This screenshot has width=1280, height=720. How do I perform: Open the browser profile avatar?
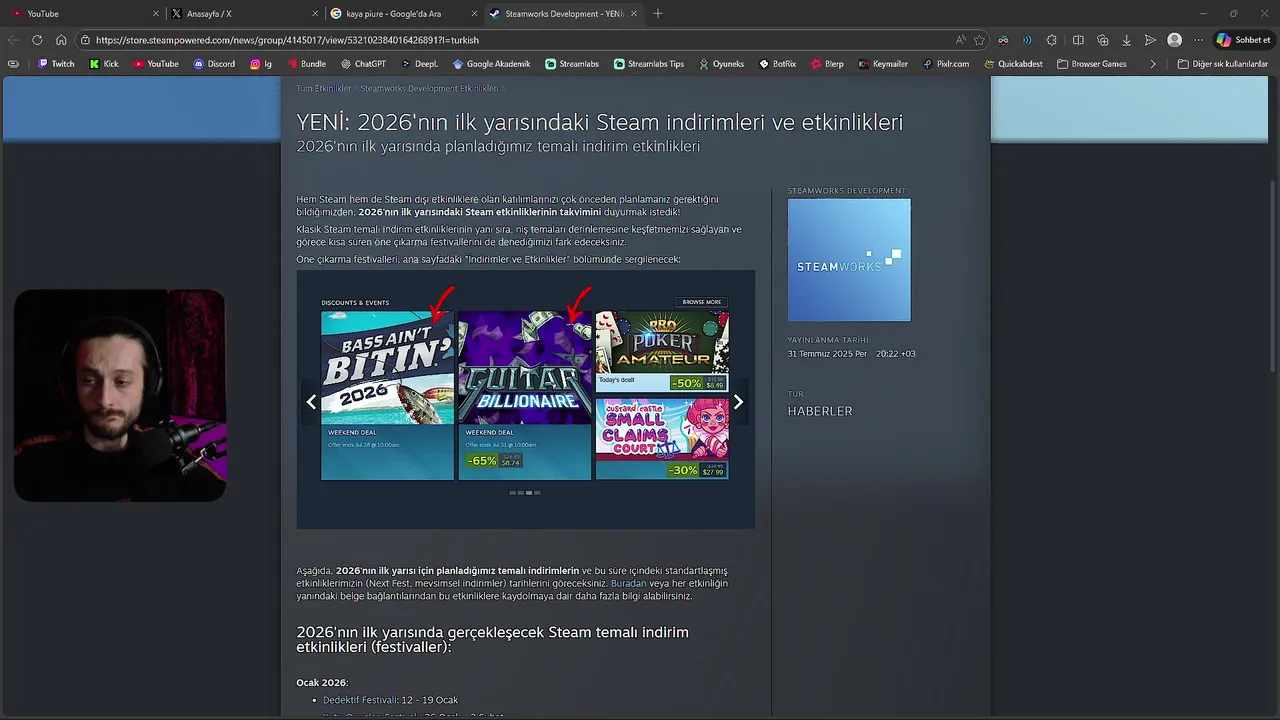[x=1174, y=40]
